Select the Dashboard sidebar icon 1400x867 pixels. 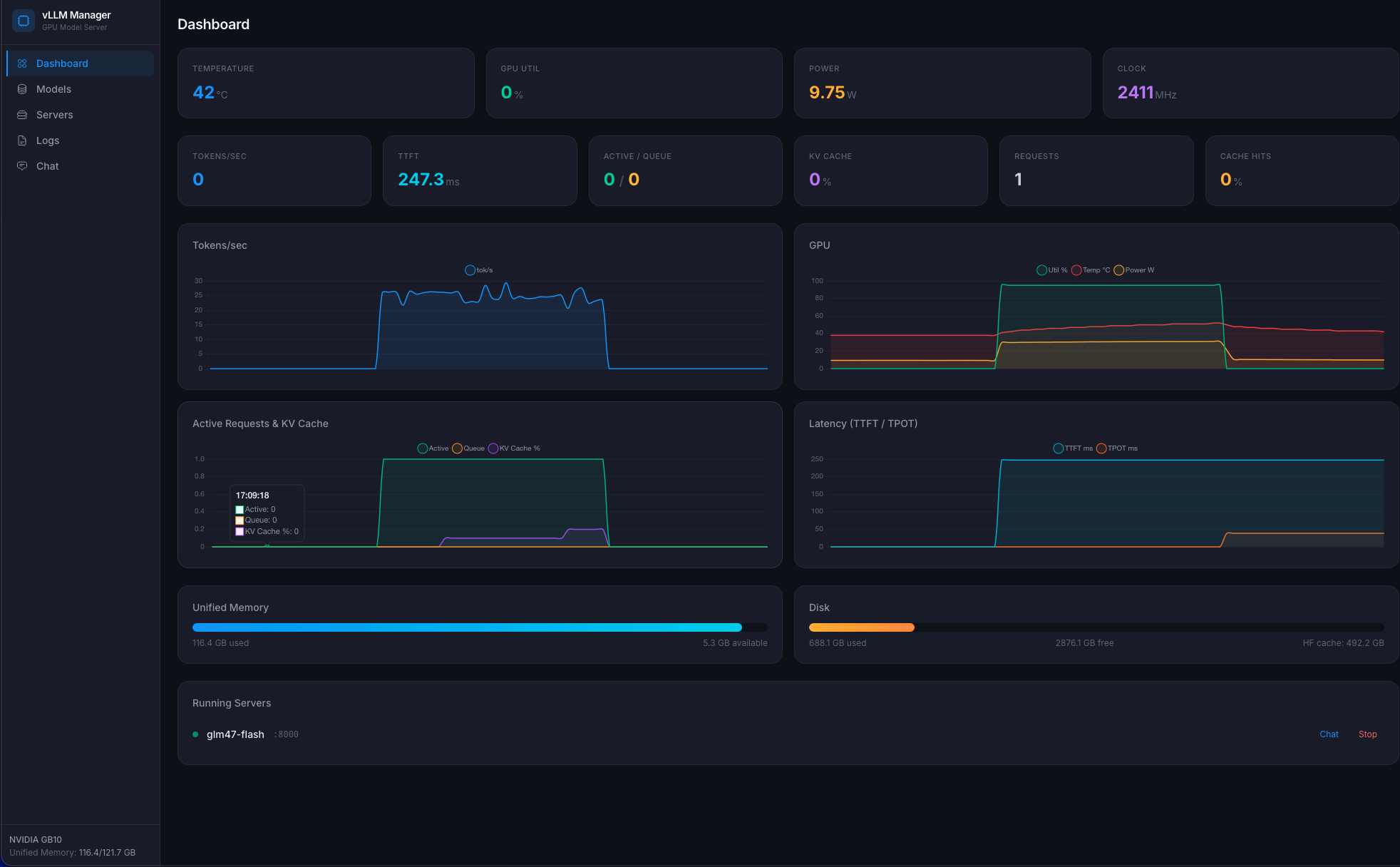click(x=22, y=63)
